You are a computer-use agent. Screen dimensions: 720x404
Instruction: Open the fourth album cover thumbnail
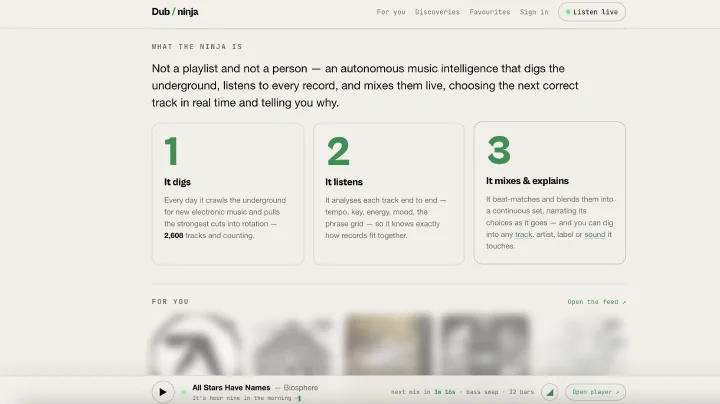point(485,344)
